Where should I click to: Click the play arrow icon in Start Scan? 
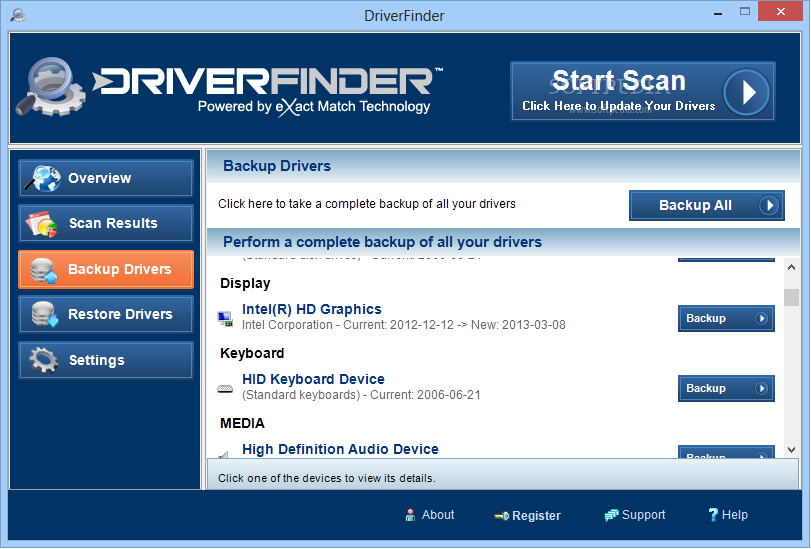click(746, 92)
